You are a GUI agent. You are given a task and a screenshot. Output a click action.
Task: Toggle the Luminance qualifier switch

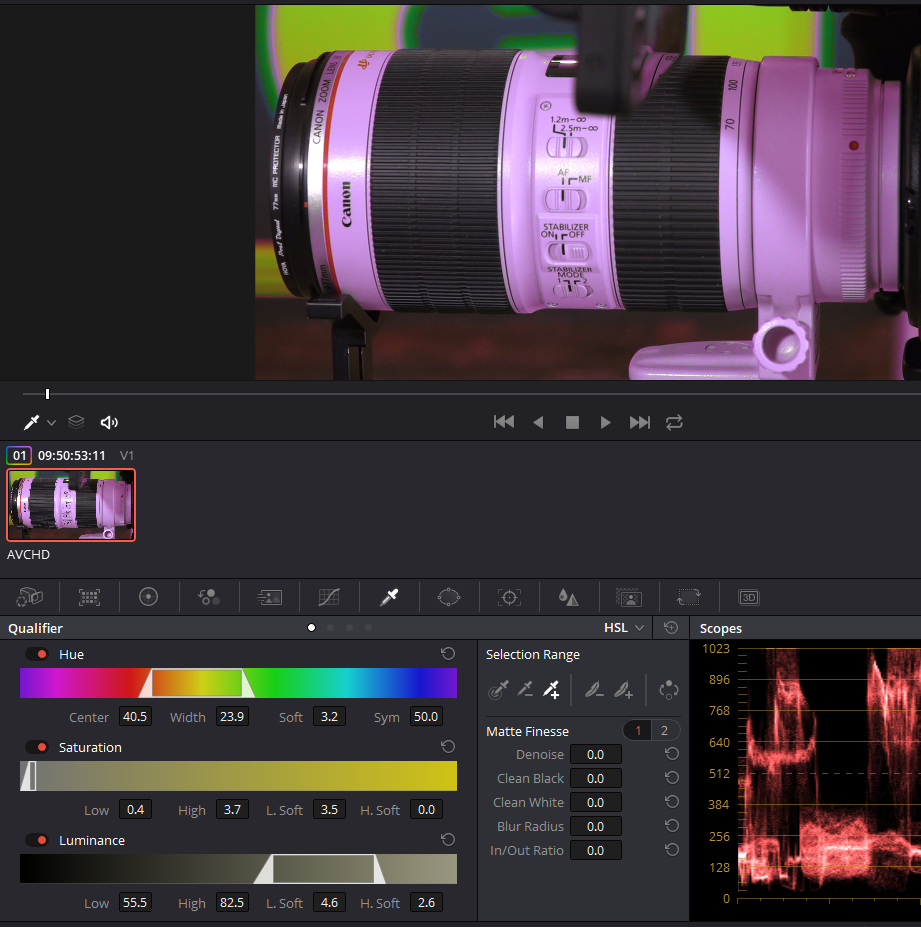37,840
